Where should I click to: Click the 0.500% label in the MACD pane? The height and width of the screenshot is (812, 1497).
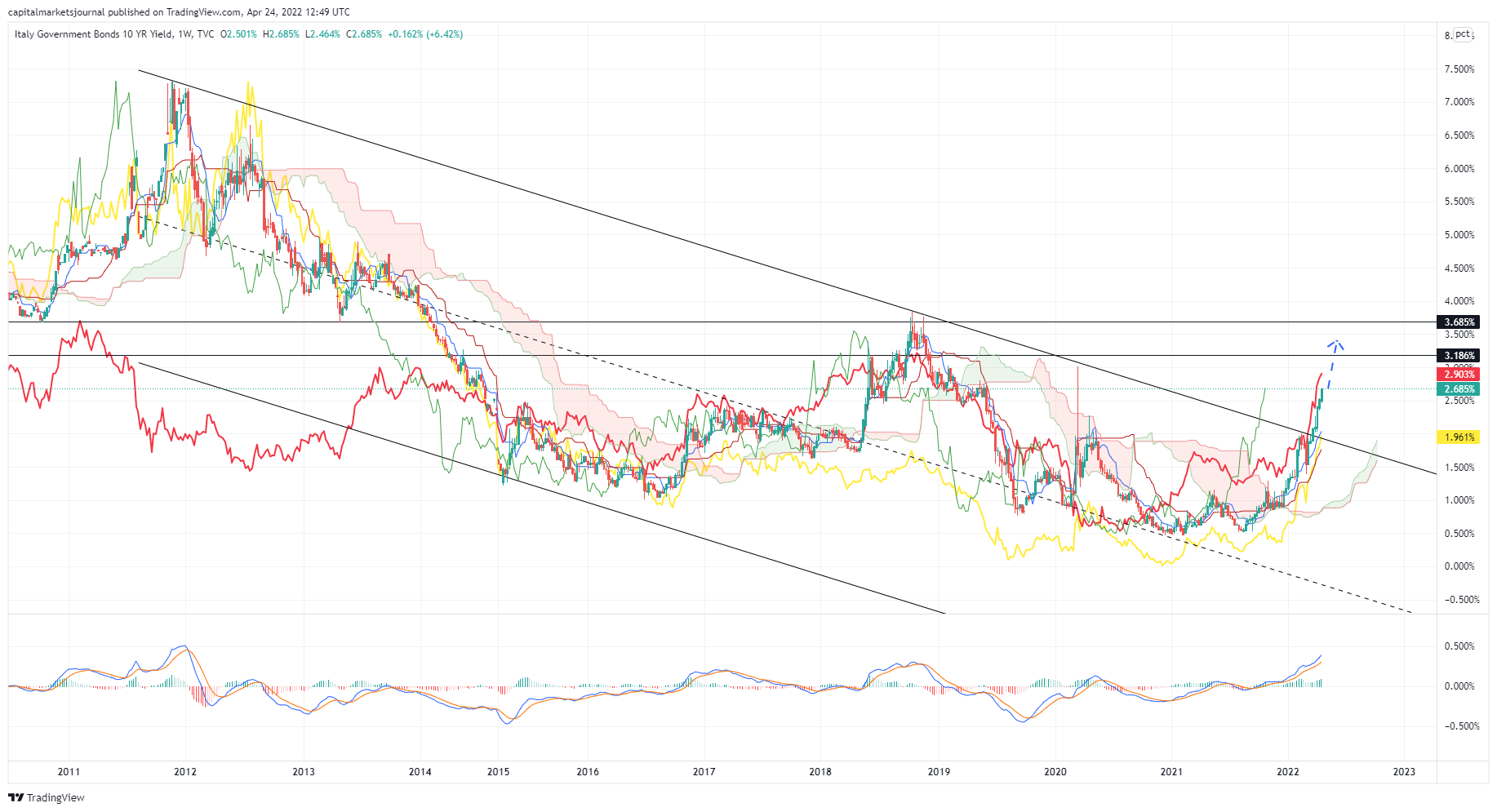tap(1459, 646)
